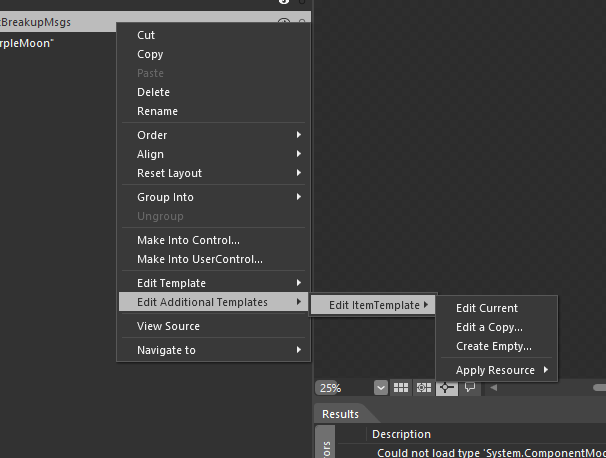Viewport: 606px width, 458px height.
Task: Toggle the snap grid display icon
Action: click(x=400, y=387)
